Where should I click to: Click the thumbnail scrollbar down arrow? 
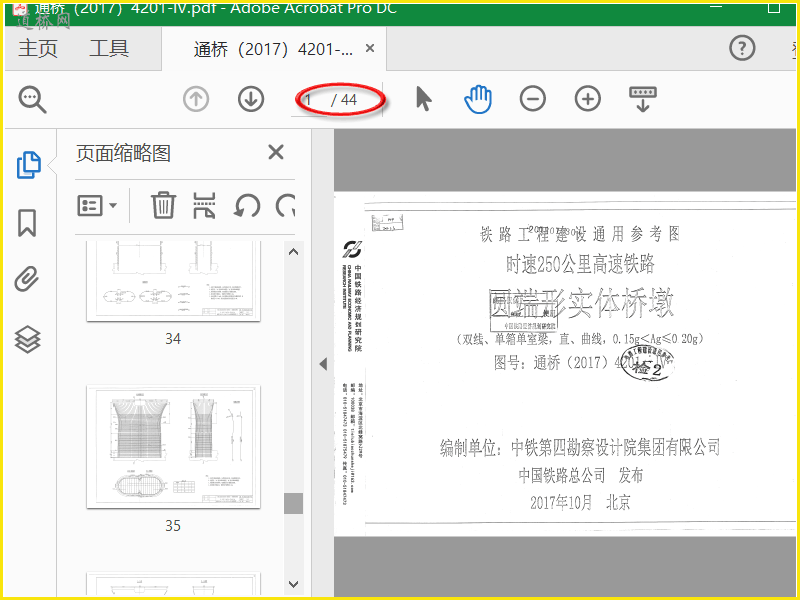point(293,584)
